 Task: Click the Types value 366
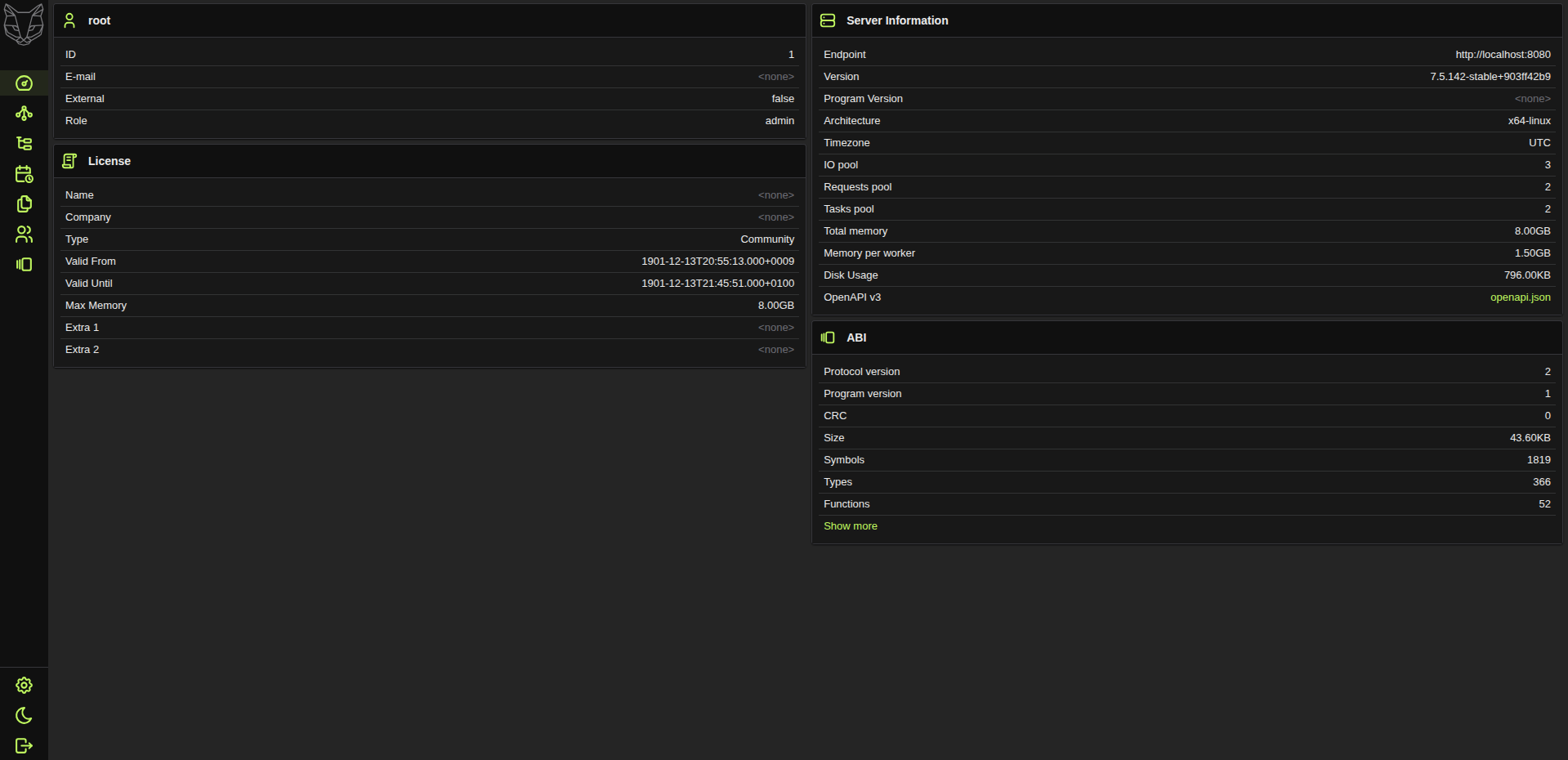point(1541,482)
